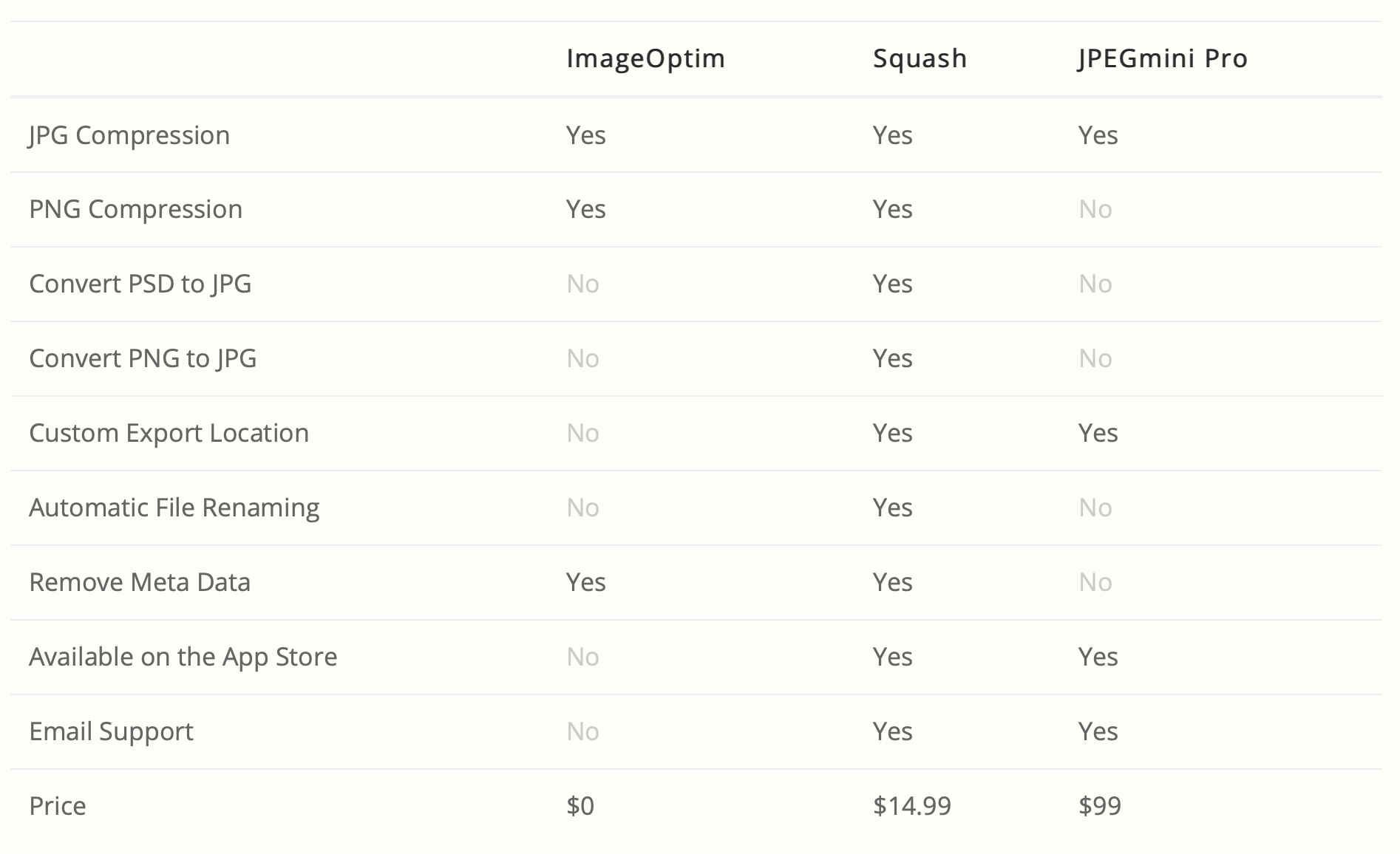Click ImageOptim's Yes for Remove Meta Data
1400x854 pixels.
(x=586, y=582)
